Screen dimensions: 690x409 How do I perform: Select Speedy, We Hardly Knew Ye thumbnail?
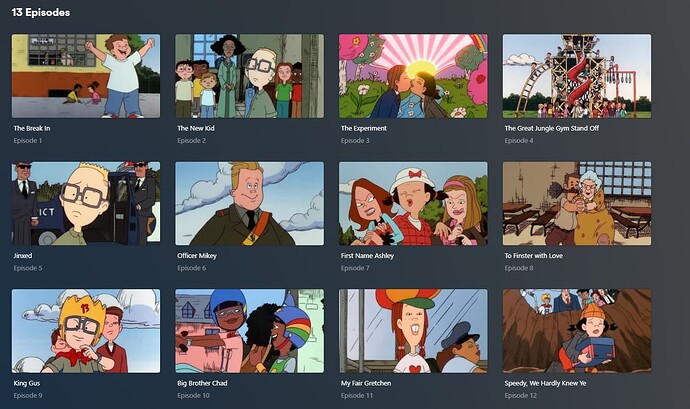[x=577, y=331]
